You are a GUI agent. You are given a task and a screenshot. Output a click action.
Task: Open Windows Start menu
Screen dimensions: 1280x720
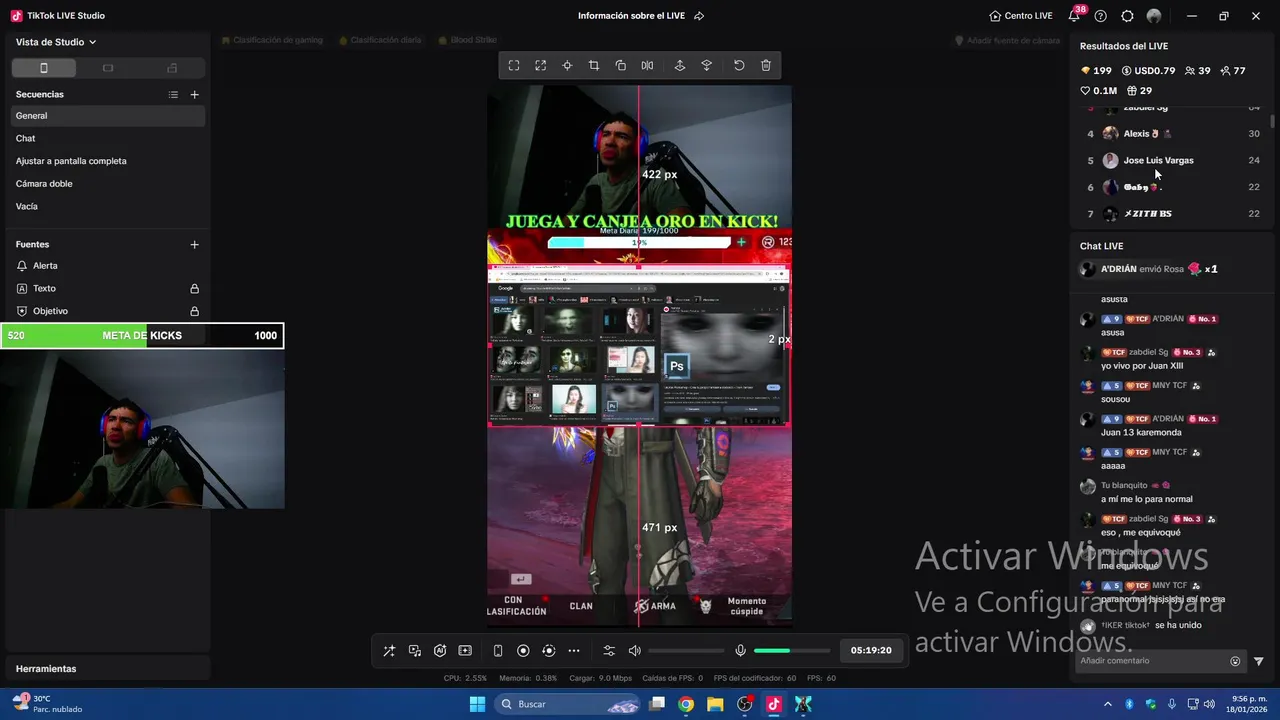click(477, 704)
